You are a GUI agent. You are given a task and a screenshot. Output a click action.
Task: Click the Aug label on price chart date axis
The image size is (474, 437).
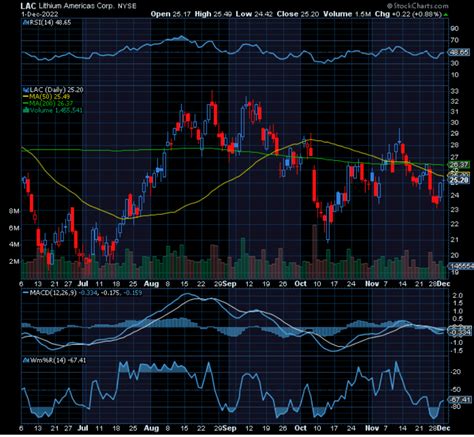pyautogui.click(x=151, y=284)
